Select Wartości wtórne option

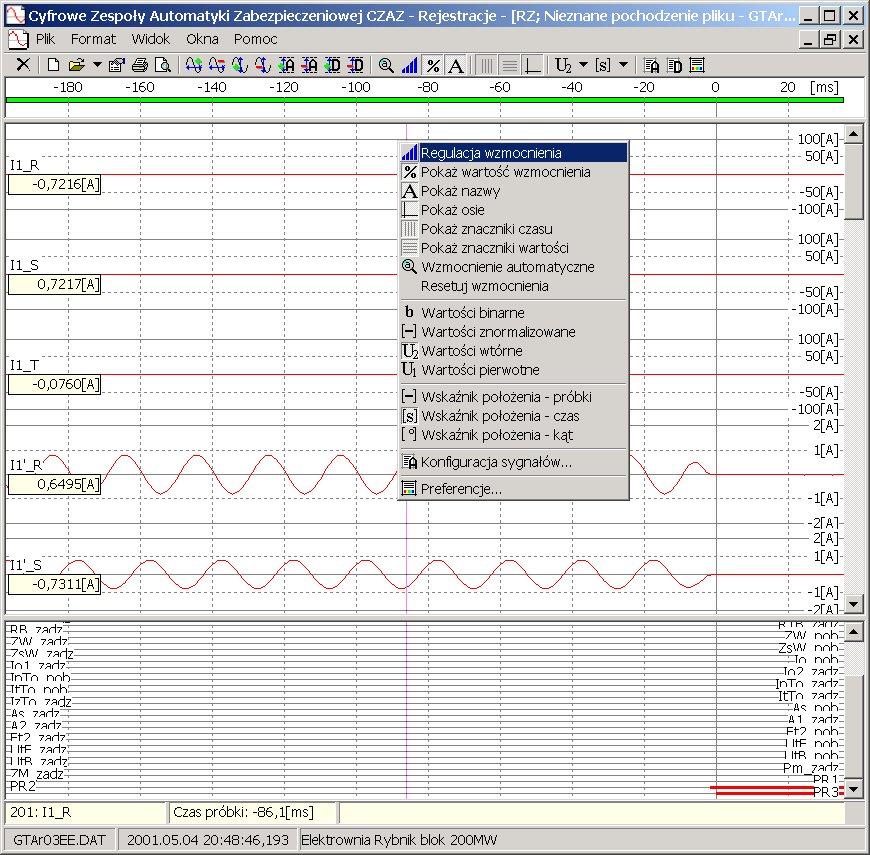[514, 351]
